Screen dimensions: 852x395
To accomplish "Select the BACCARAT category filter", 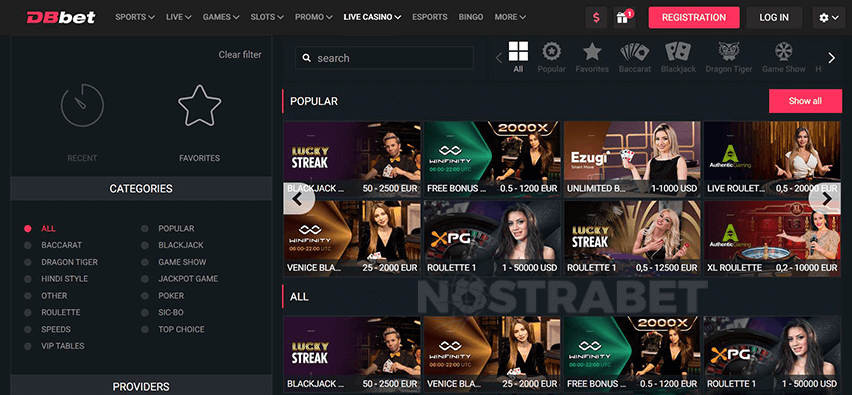I will [61, 246].
